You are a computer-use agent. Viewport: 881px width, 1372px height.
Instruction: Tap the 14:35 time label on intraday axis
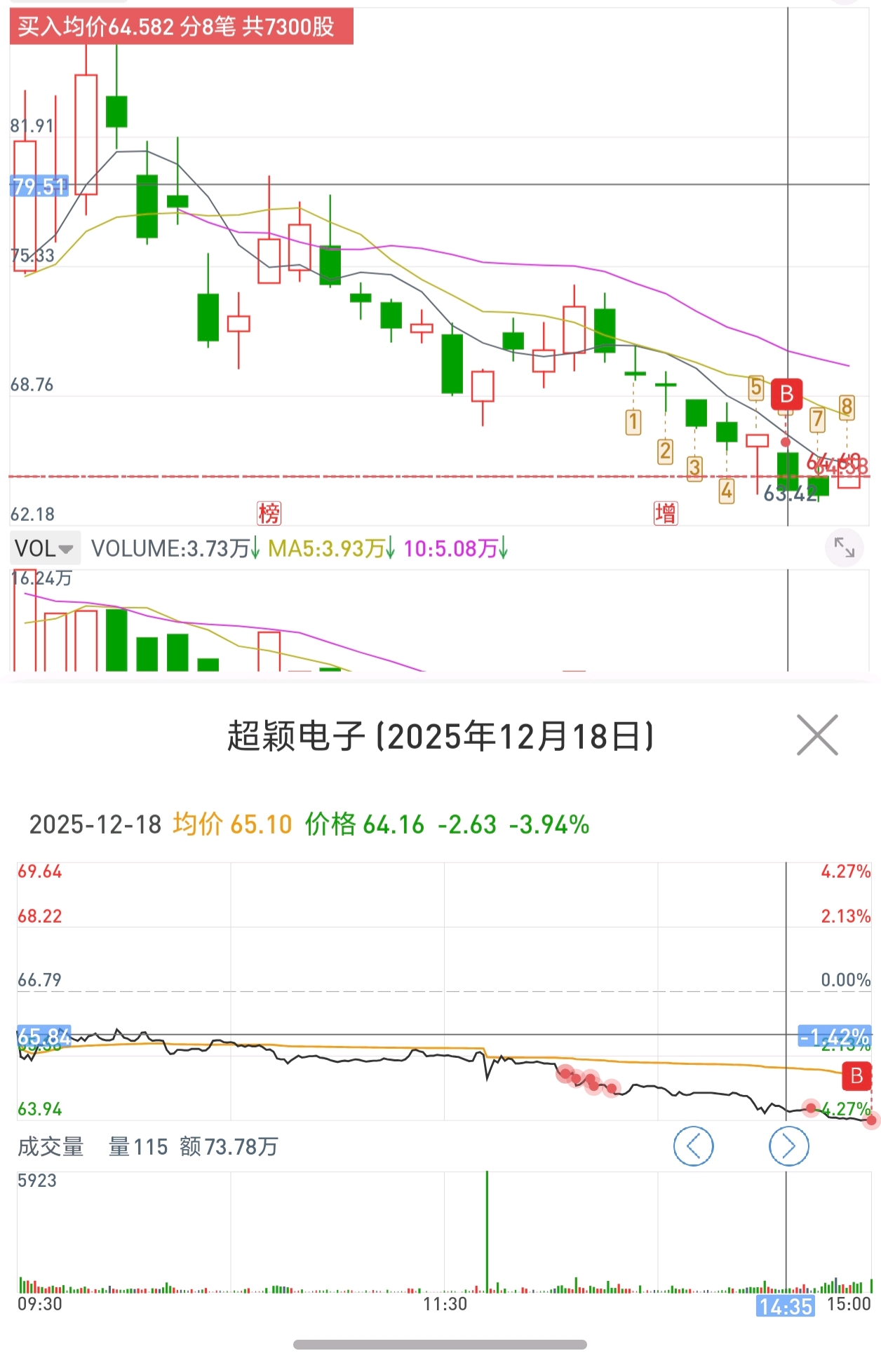pos(785,1305)
